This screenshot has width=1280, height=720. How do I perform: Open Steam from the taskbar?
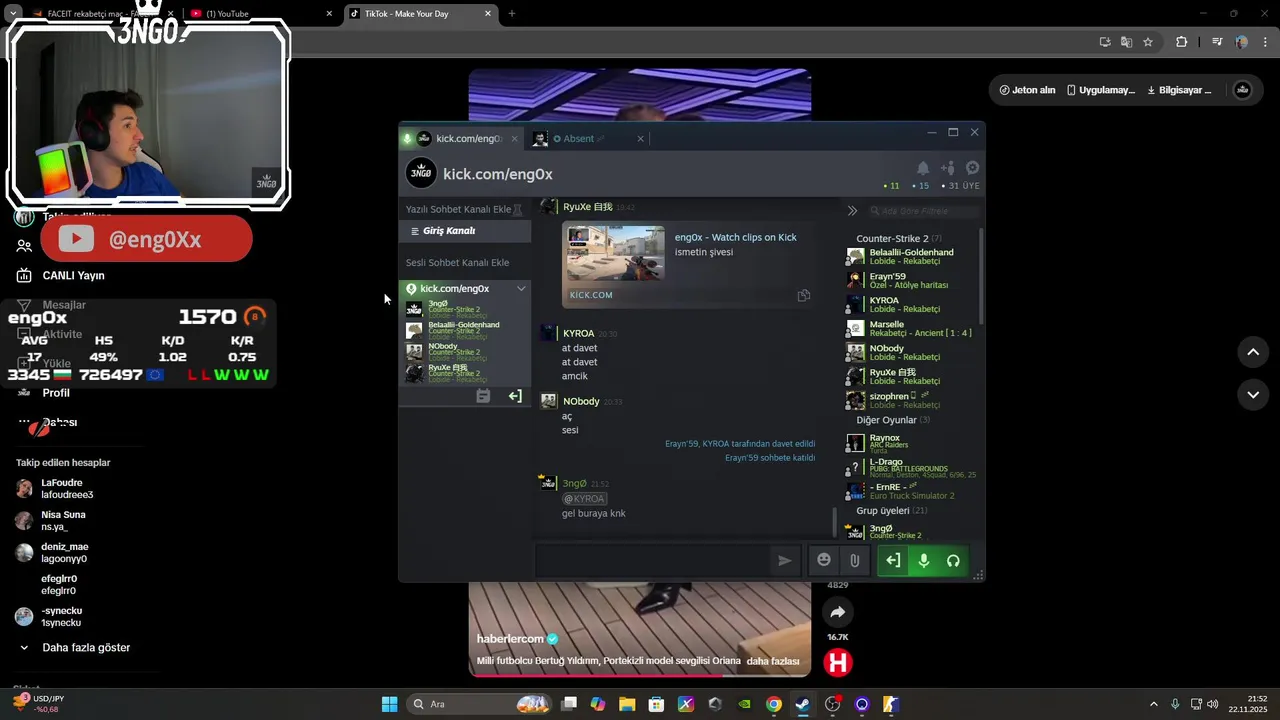(802, 704)
